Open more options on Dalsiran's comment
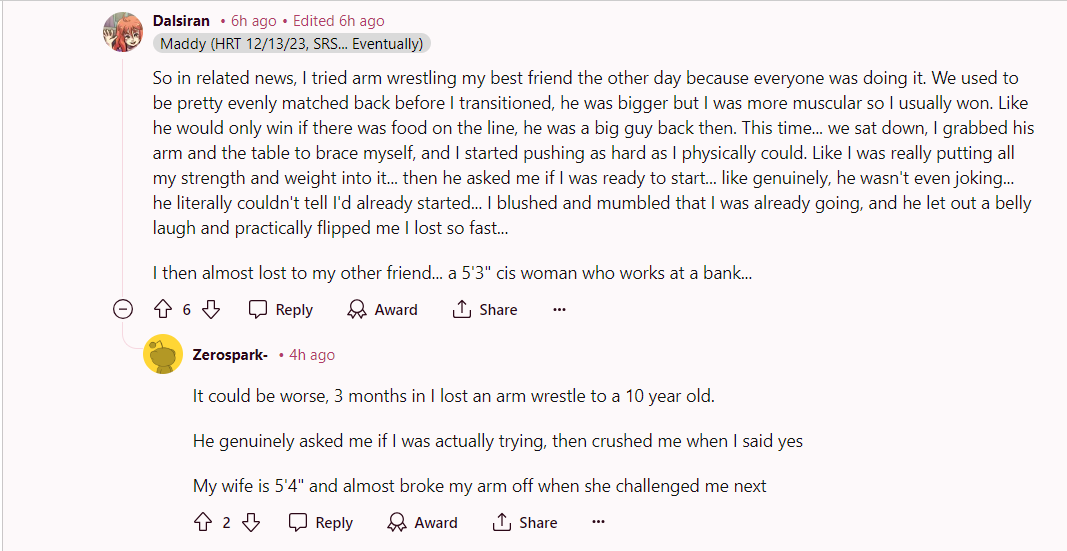The width and height of the screenshot is (1067, 551). click(x=559, y=310)
